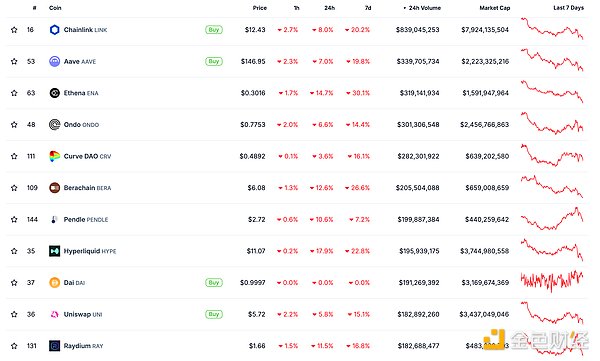600x361 pixels.
Task: Open Hyperliquid's 7-day sparkline chart
Action: [x=552, y=250]
